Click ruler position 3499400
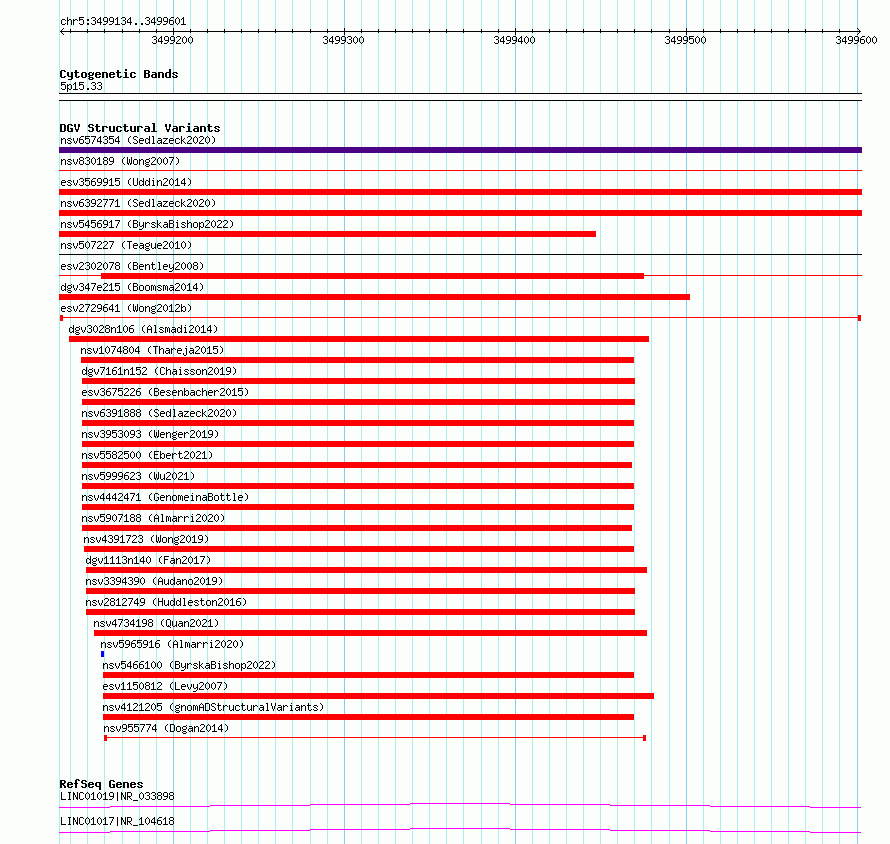The height and width of the screenshot is (844, 890). coord(514,40)
